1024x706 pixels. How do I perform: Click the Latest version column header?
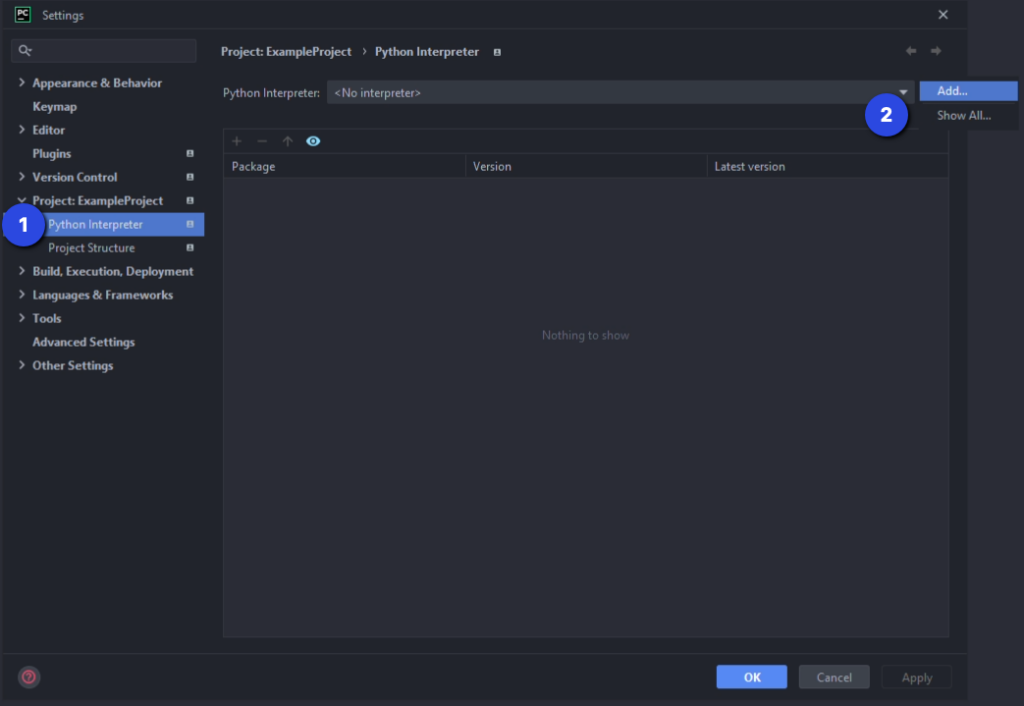point(827,167)
